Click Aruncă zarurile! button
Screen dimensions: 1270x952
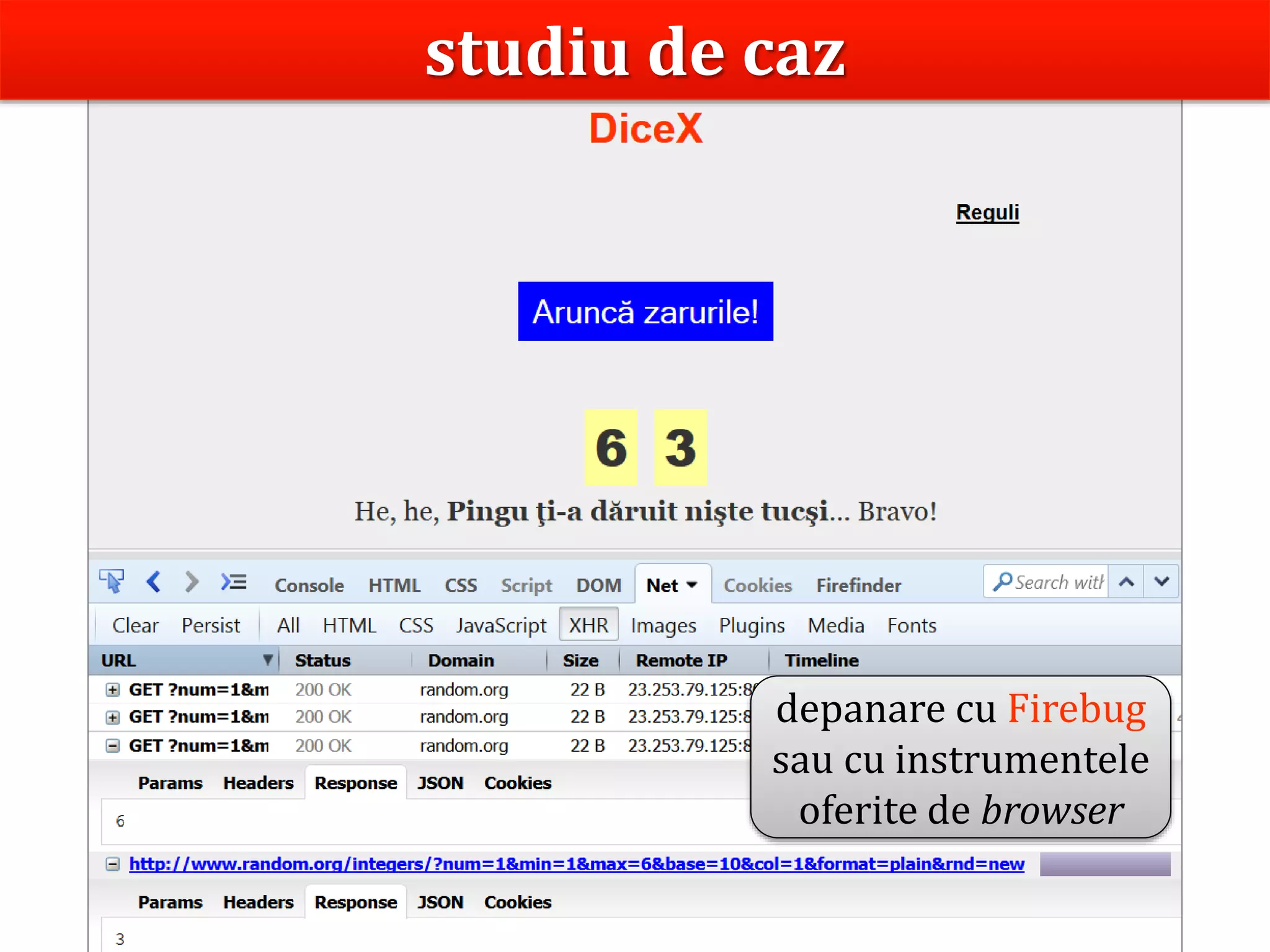click(646, 311)
